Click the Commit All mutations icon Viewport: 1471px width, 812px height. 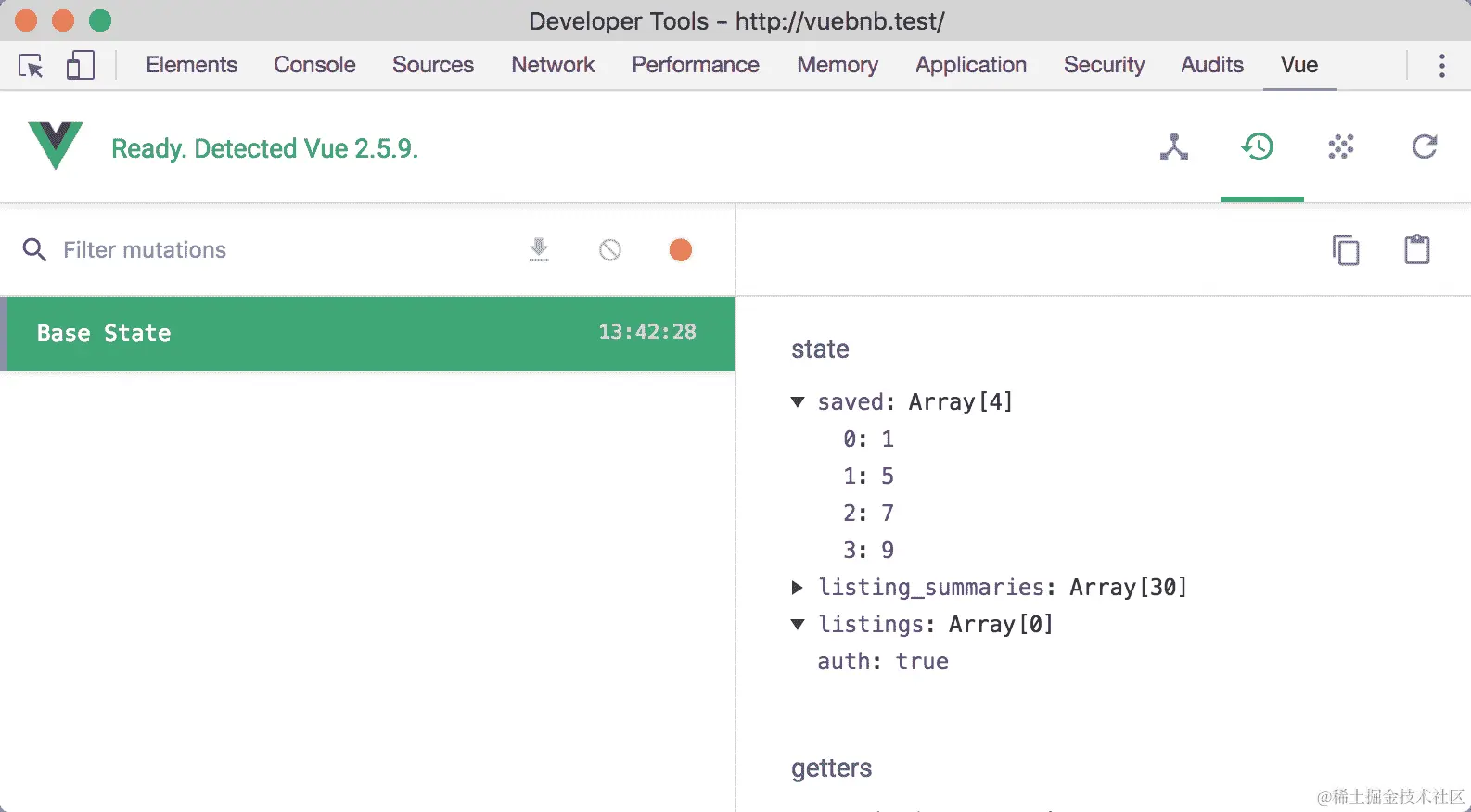539,249
